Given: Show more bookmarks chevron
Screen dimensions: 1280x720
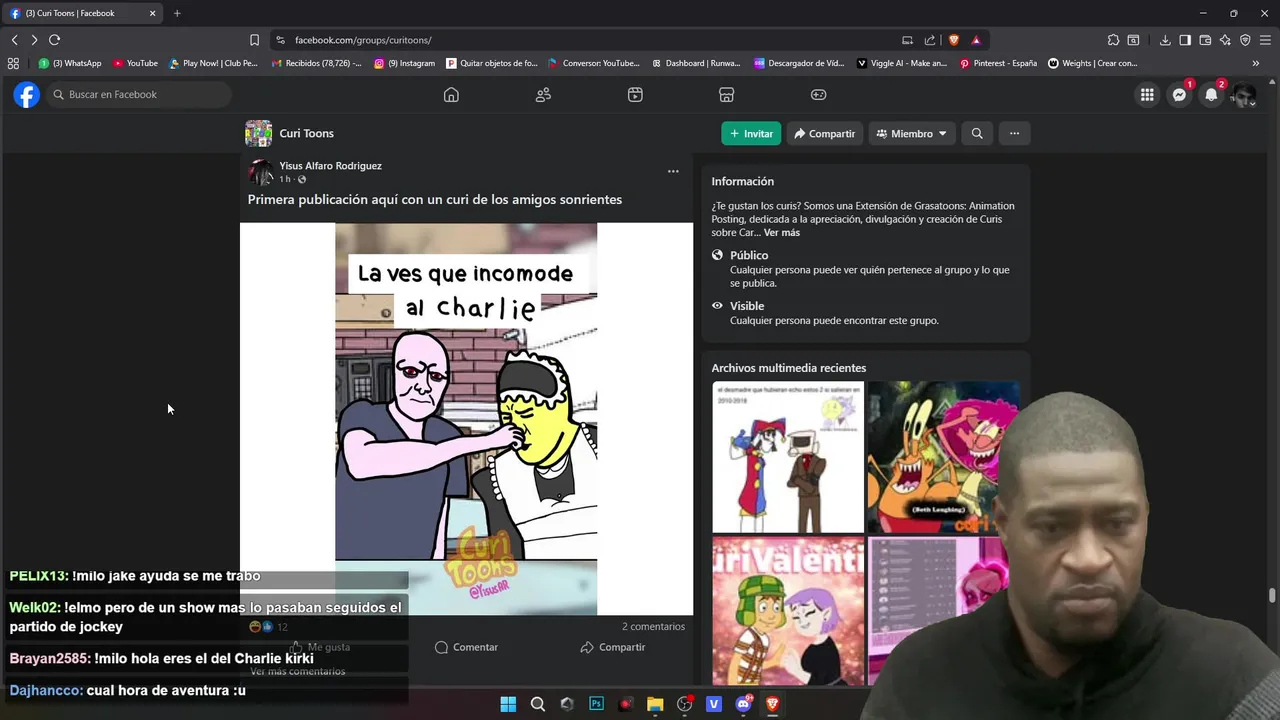Looking at the screenshot, I should (x=1256, y=63).
